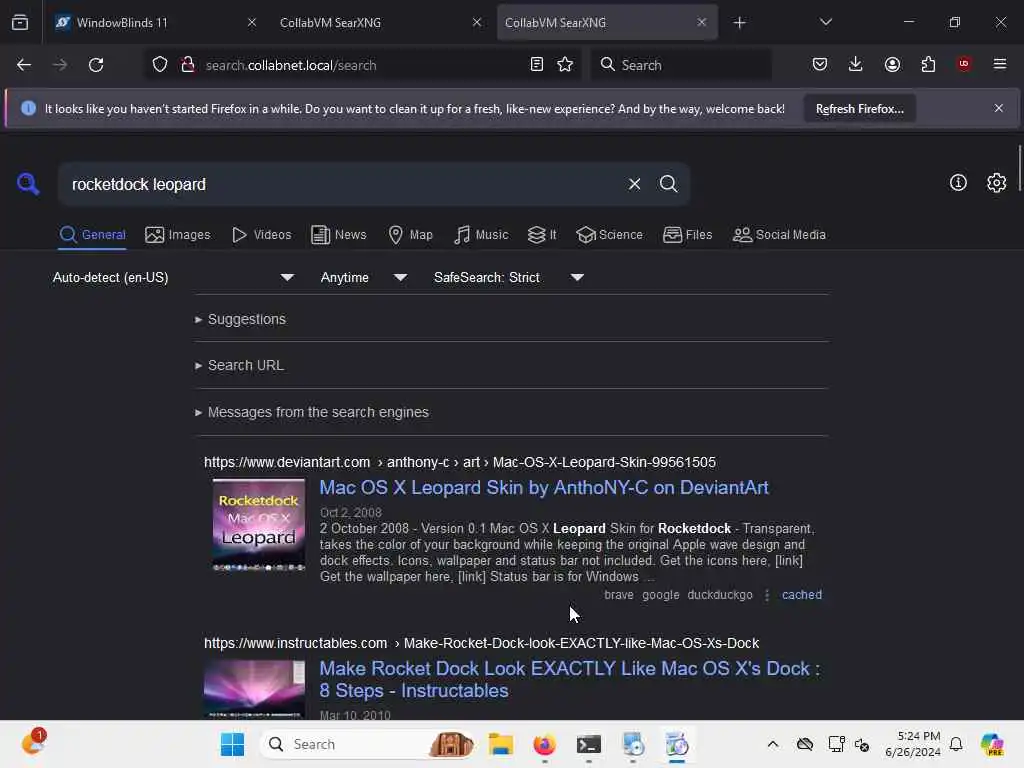
Task: Select the Music search category
Action: point(481,234)
